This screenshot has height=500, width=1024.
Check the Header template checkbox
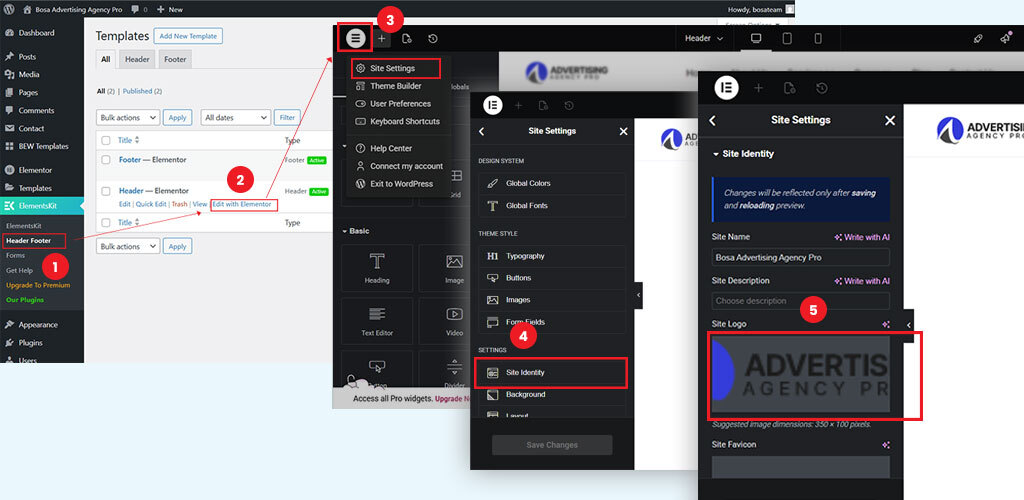pos(106,191)
